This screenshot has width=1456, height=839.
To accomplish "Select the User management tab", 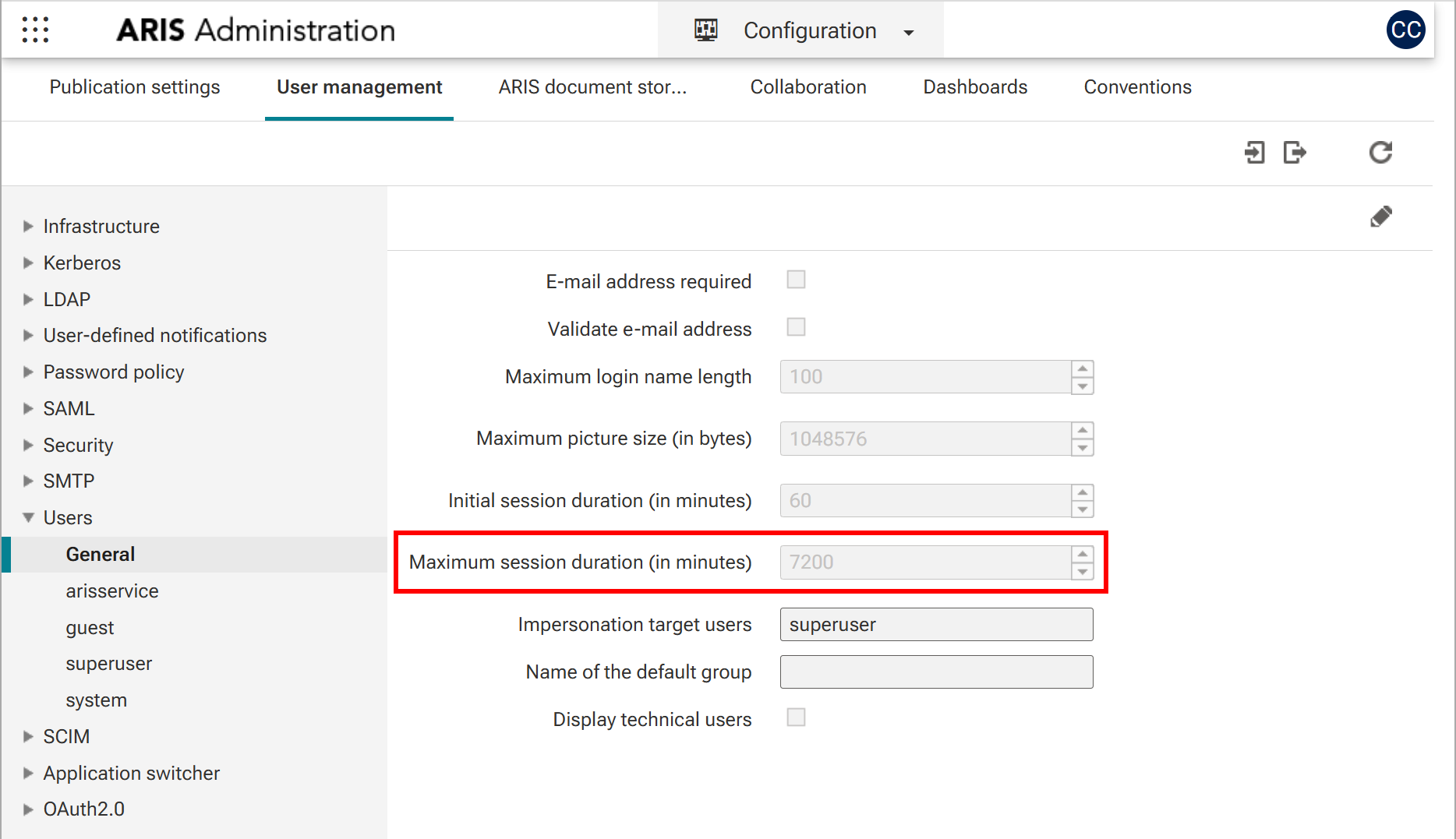I will 359,87.
